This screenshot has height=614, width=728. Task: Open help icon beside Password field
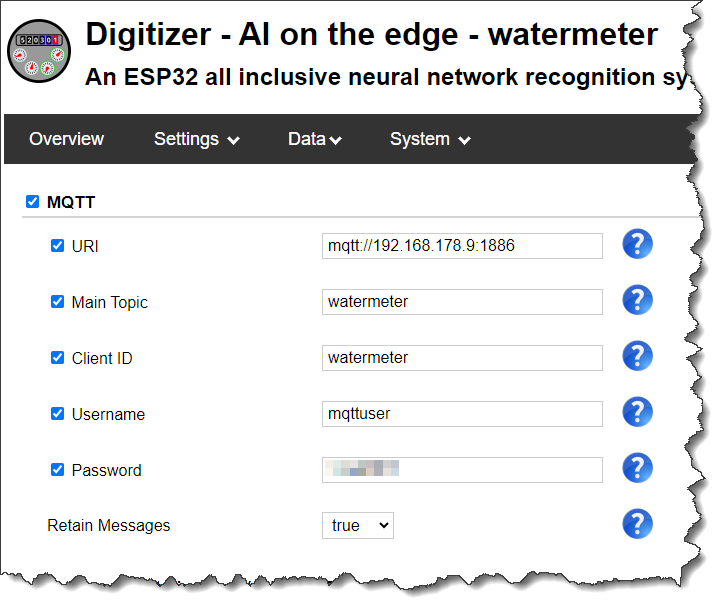[637, 468]
